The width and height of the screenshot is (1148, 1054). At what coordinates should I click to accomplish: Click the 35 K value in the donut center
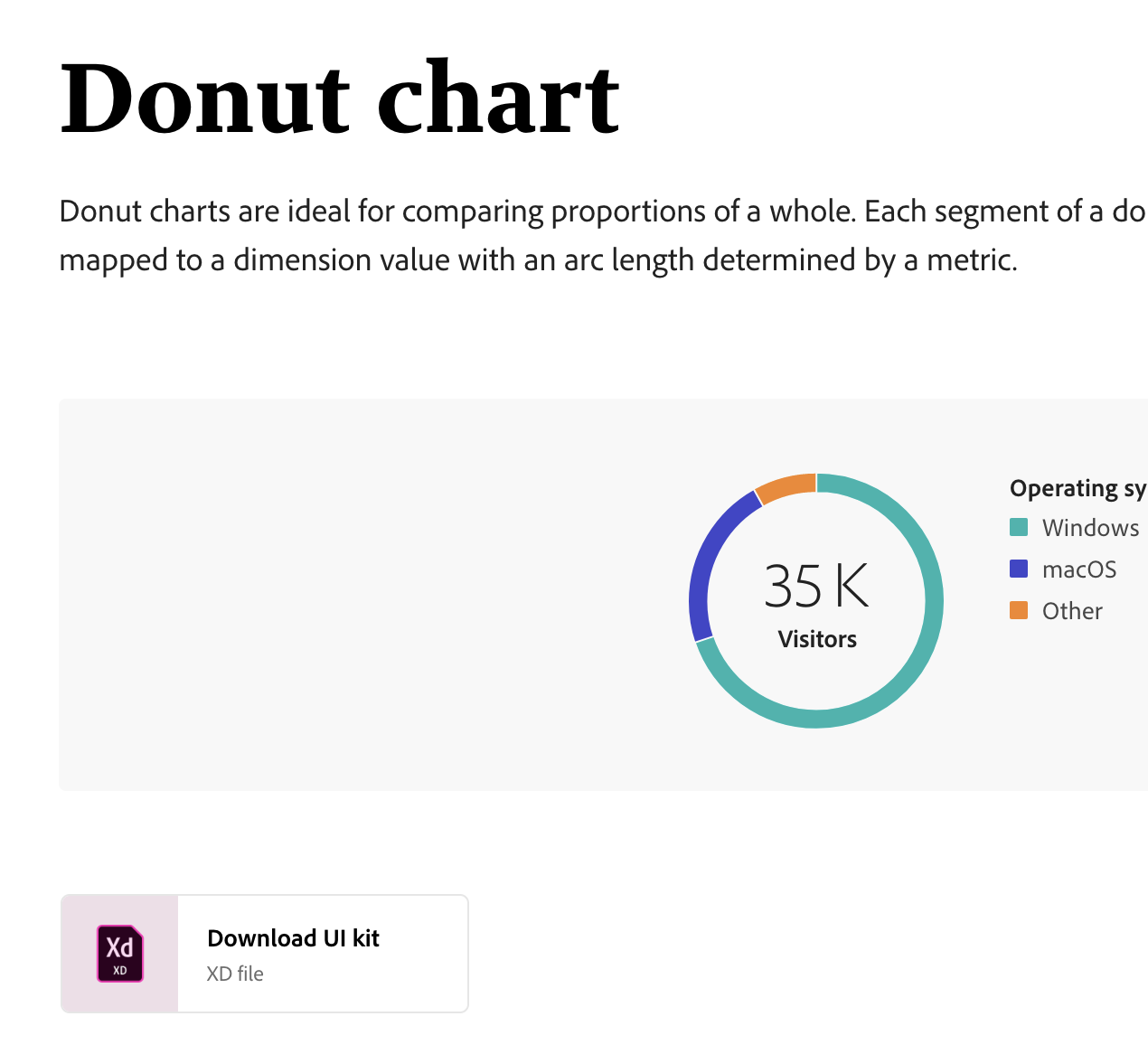pos(816,586)
